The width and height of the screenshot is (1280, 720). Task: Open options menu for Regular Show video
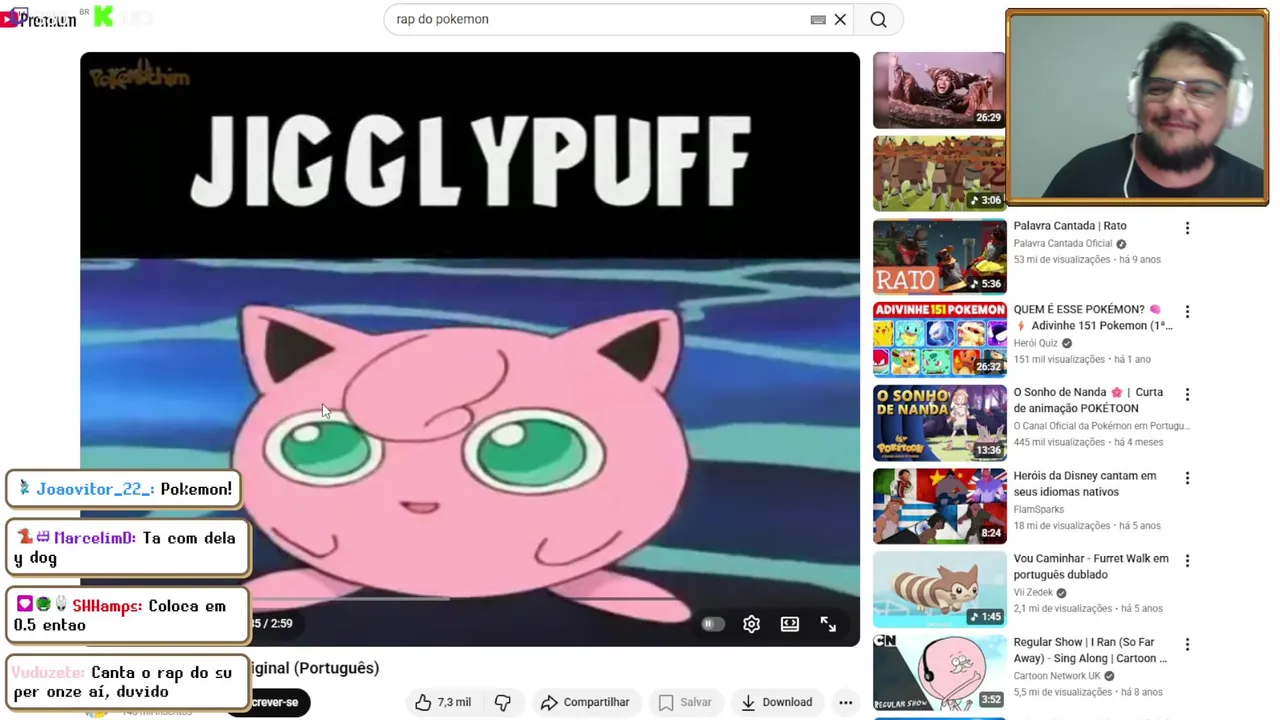[x=1187, y=643]
